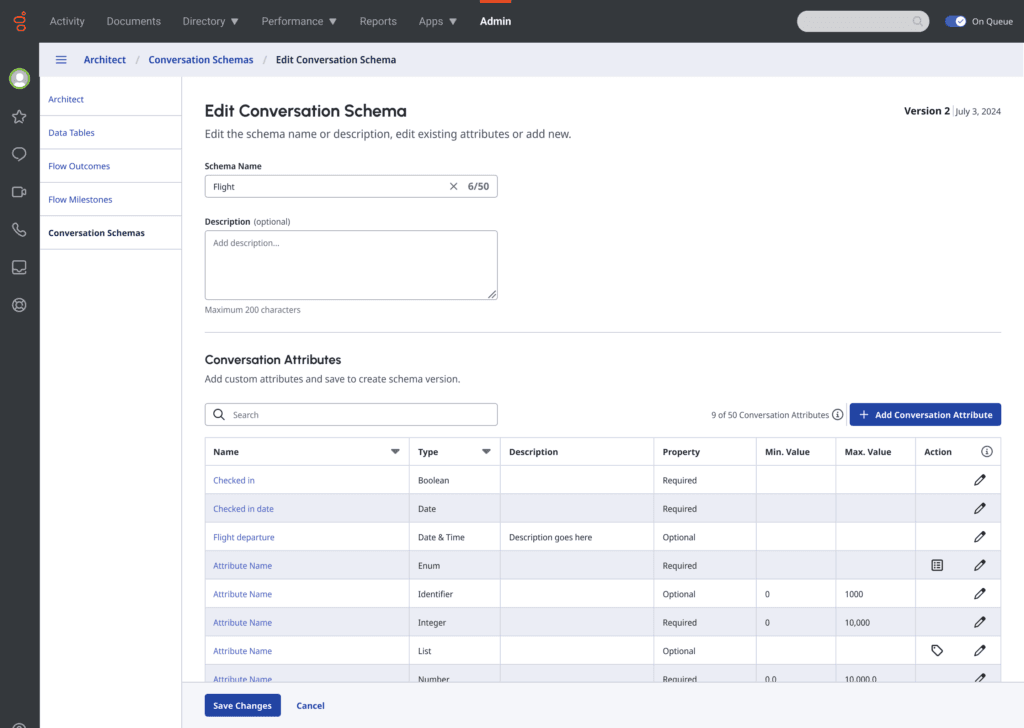Select the phone icon in the left sidebar
Image resolution: width=1024 pixels, height=728 pixels.
click(x=18, y=229)
